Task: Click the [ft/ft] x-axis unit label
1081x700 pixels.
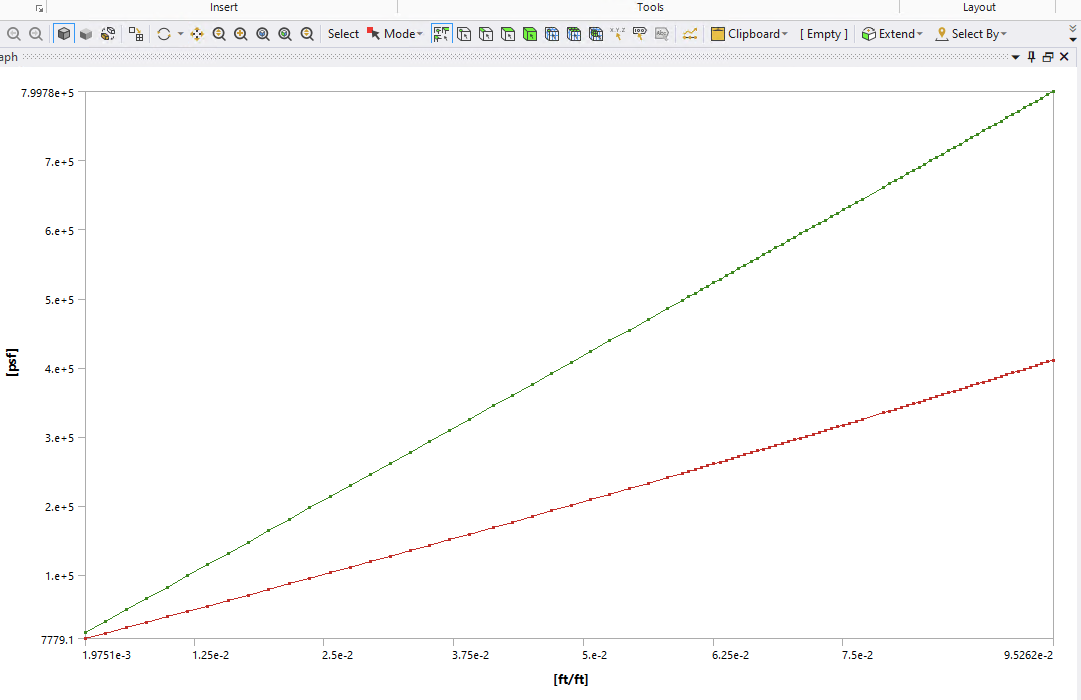Action: 571,679
